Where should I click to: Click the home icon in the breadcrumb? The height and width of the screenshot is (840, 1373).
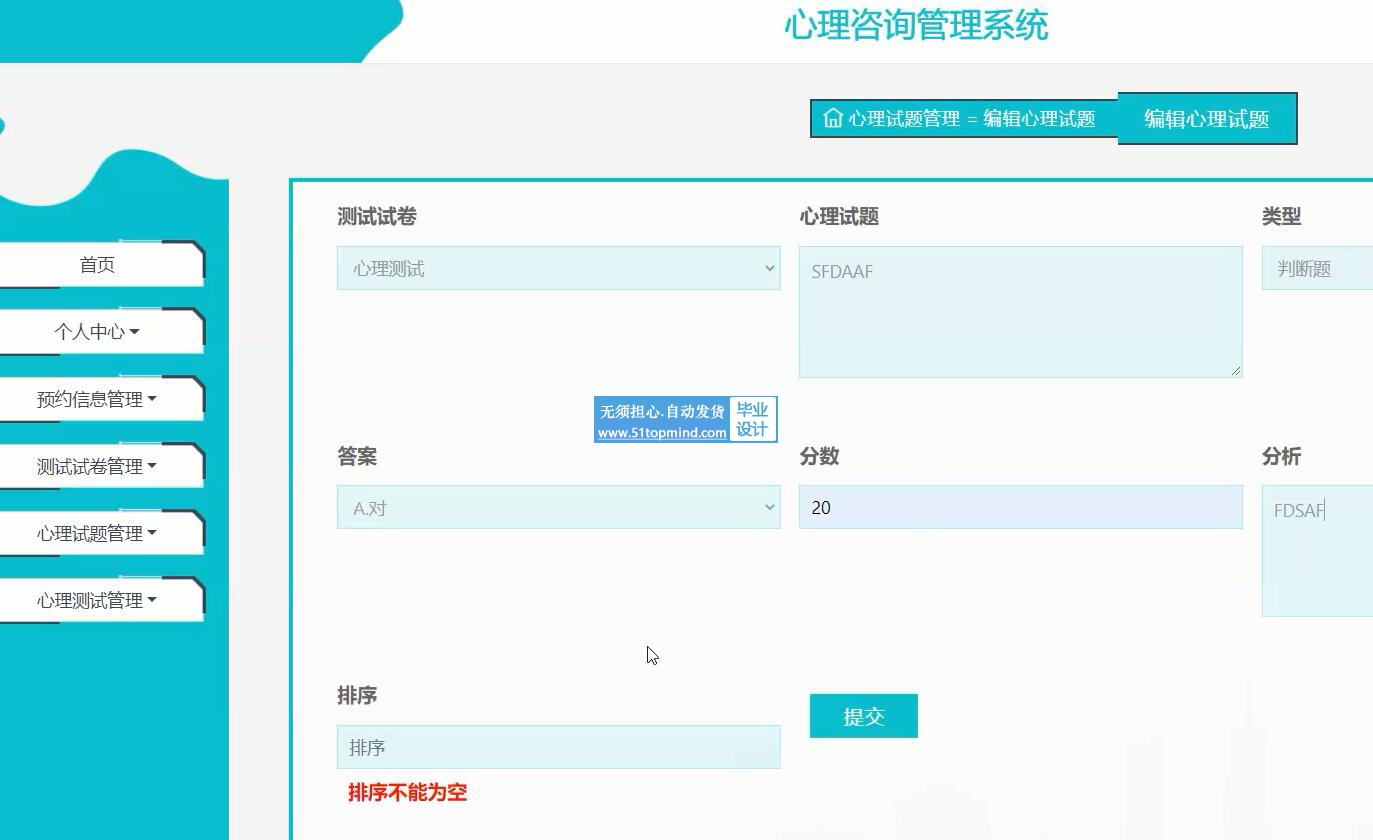832,118
